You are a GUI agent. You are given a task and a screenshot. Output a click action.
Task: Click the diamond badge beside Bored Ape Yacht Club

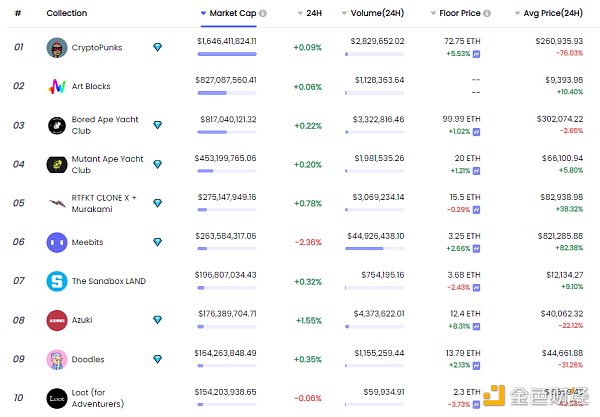coord(157,125)
